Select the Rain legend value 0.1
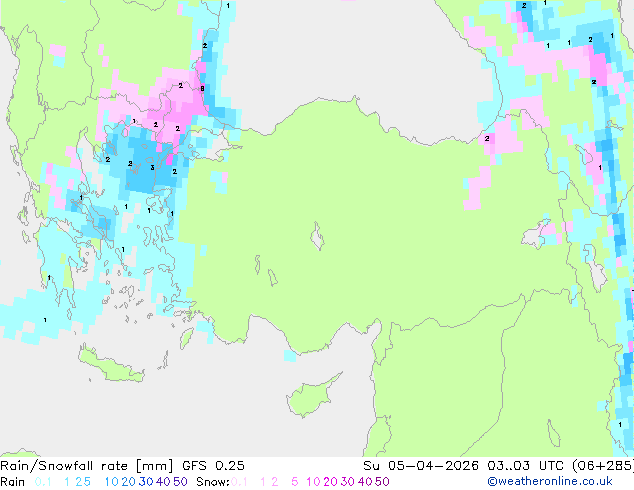This screenshot has width=634, height=490. pos(43,482)
